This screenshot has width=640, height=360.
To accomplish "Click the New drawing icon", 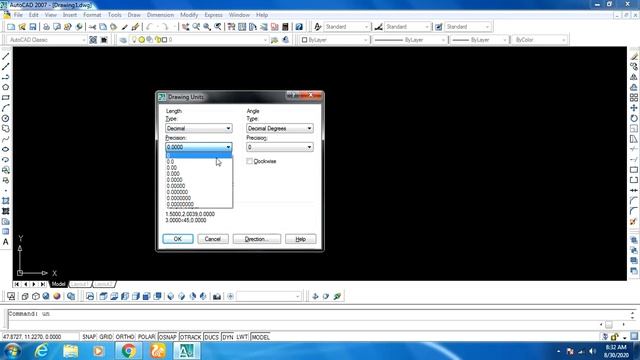I will [x=11, y=27].
